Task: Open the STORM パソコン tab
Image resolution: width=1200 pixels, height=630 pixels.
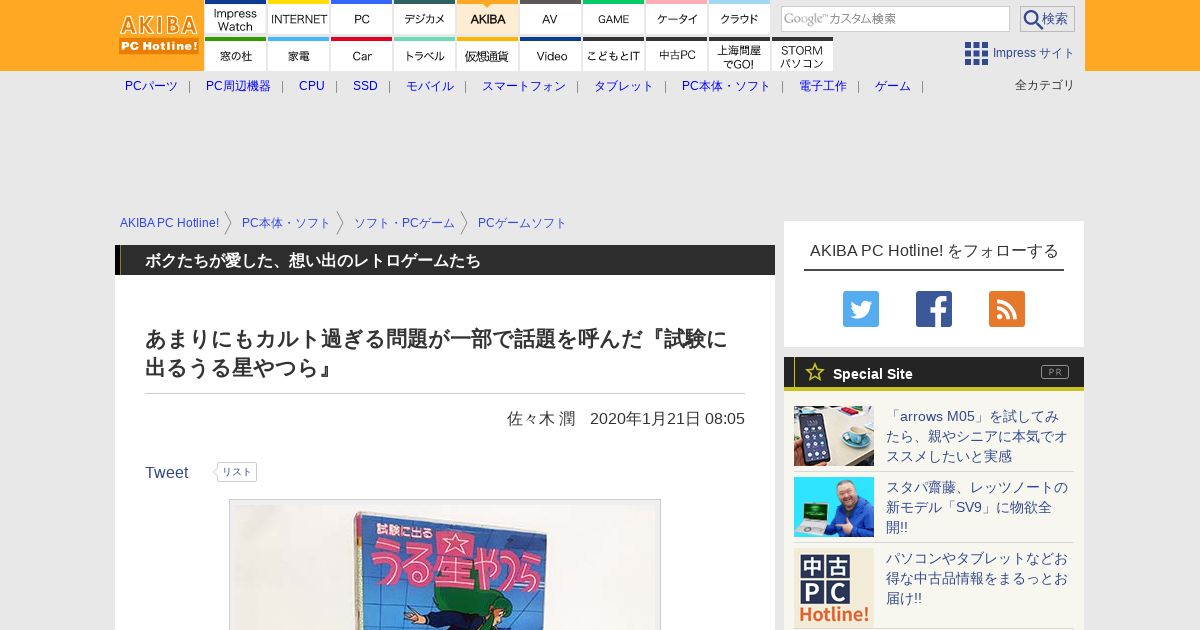Action: [x=802, y=55]
